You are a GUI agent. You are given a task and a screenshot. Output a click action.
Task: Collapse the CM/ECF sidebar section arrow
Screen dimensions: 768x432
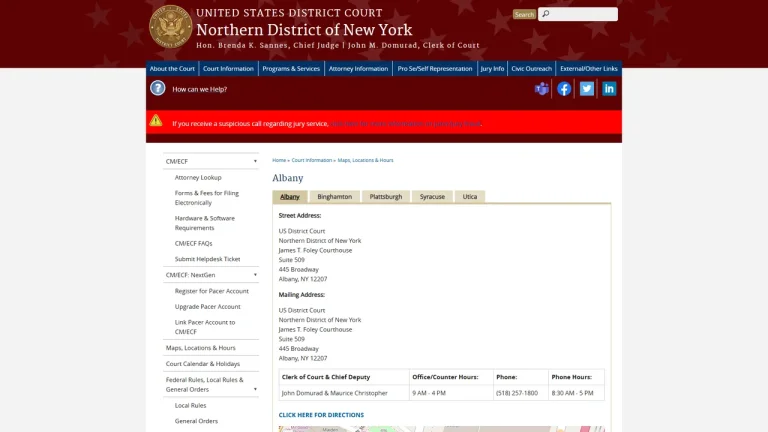[255, 161]
